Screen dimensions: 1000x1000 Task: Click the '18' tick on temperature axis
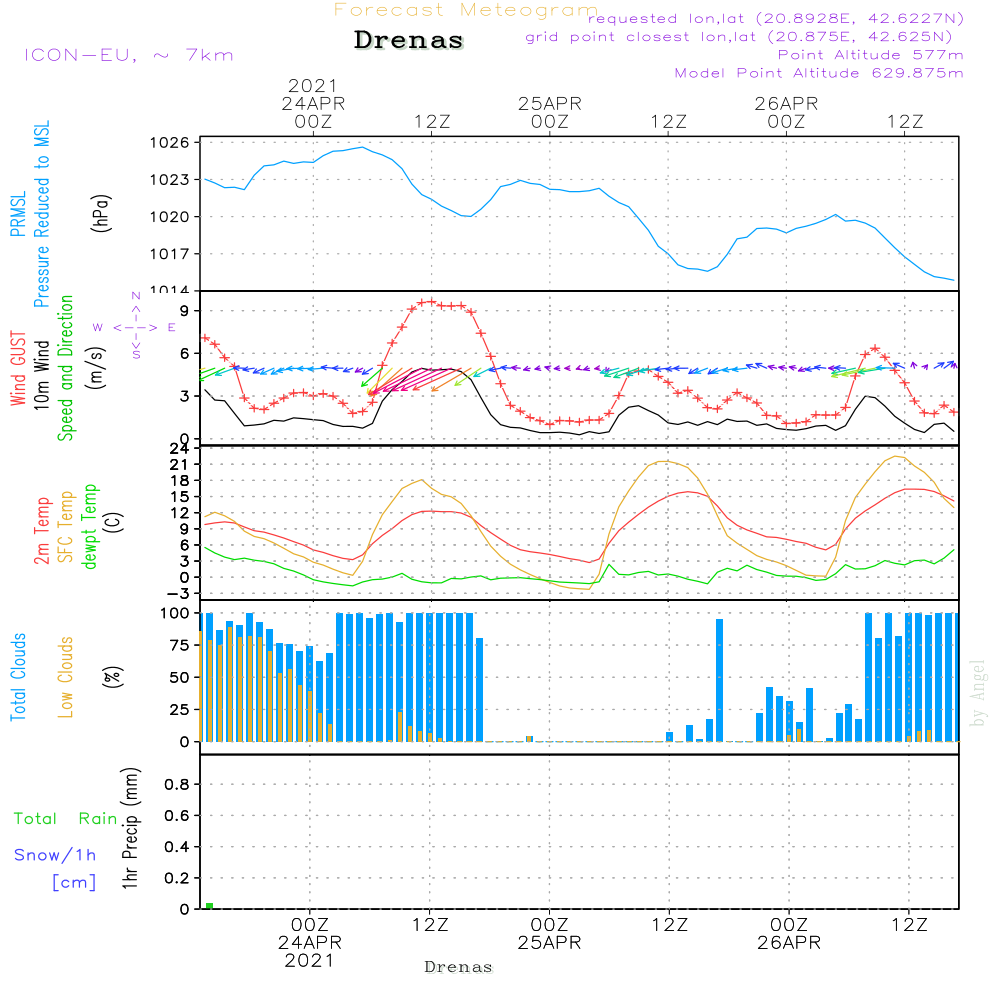coord(180,481)
